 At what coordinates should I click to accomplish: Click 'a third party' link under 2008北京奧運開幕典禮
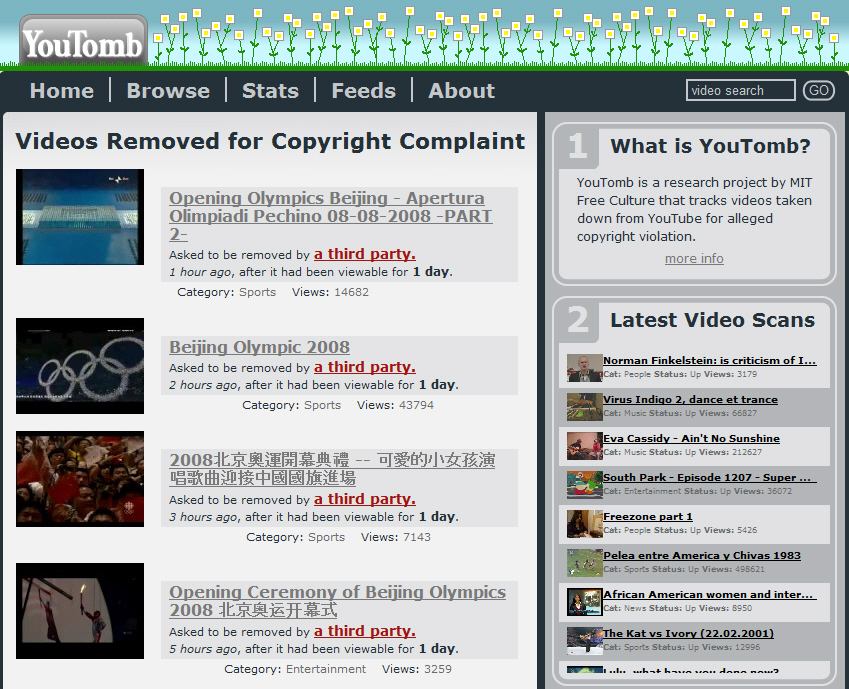(x=365, y=499)
